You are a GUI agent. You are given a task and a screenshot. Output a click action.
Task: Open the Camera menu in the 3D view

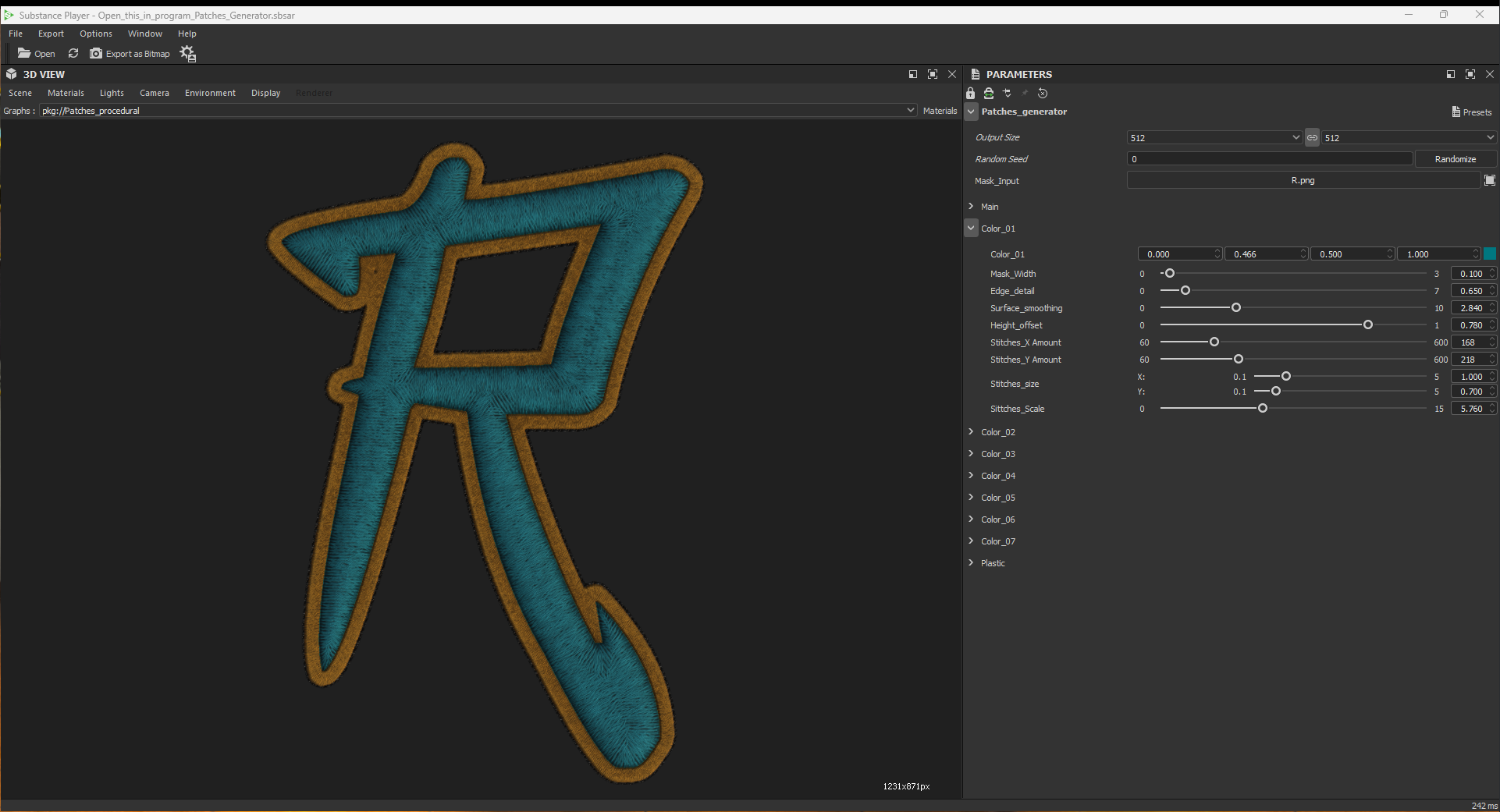tap(155, 93)
